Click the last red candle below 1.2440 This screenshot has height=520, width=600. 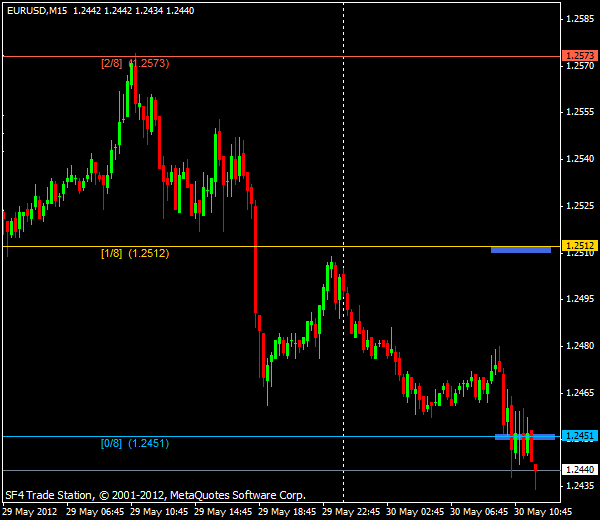click(535, 477)
